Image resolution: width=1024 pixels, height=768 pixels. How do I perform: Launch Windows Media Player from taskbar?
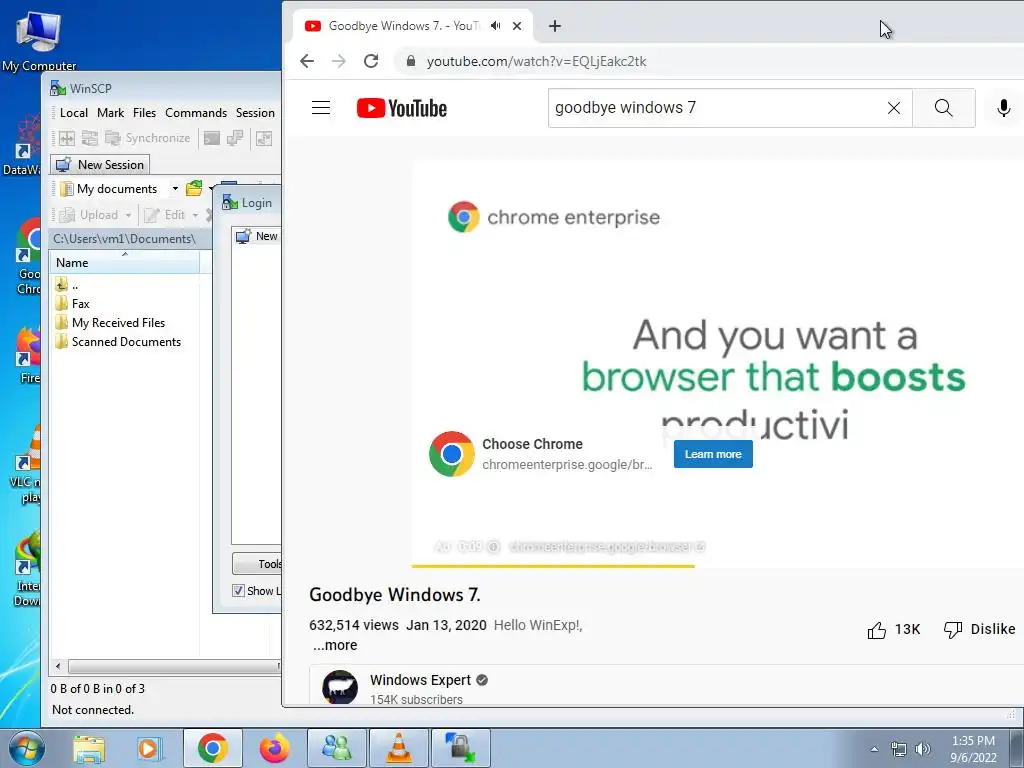(149, 748)
